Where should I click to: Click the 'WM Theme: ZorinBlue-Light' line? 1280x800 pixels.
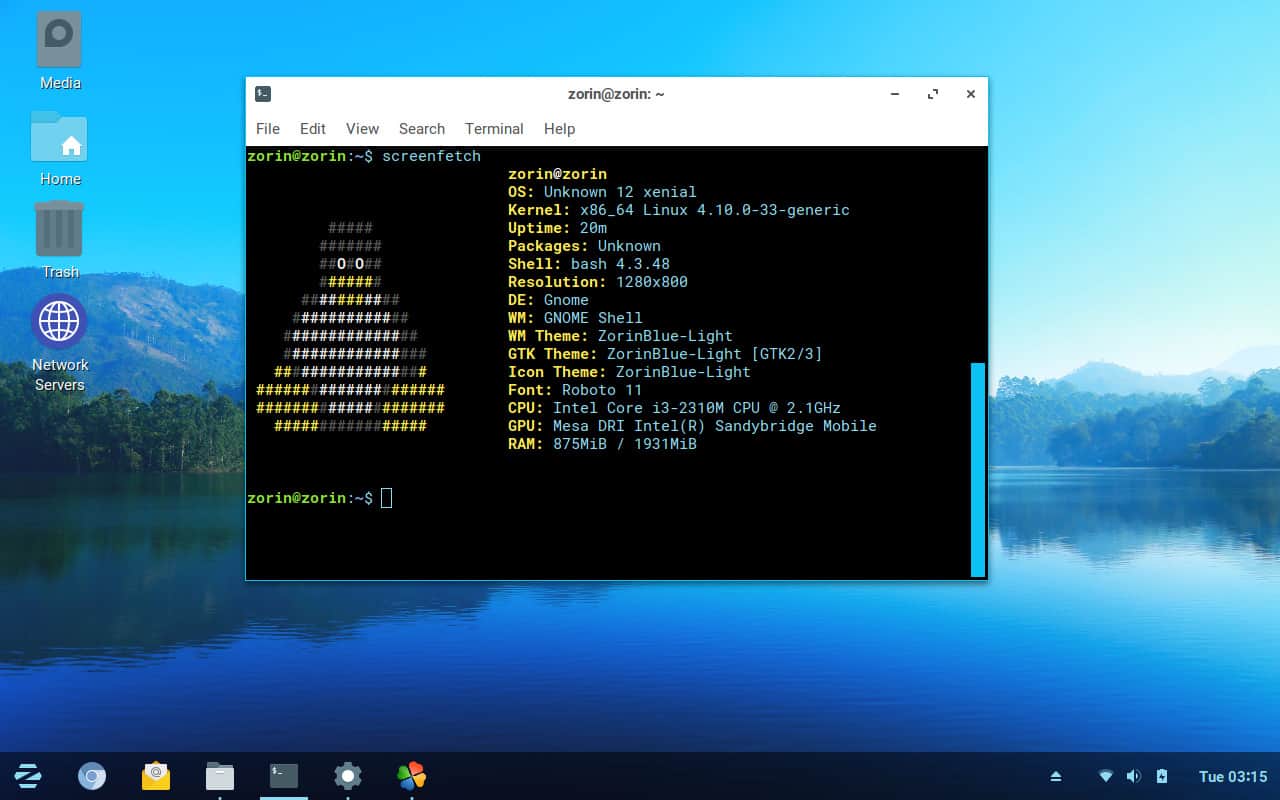(620, 336)
